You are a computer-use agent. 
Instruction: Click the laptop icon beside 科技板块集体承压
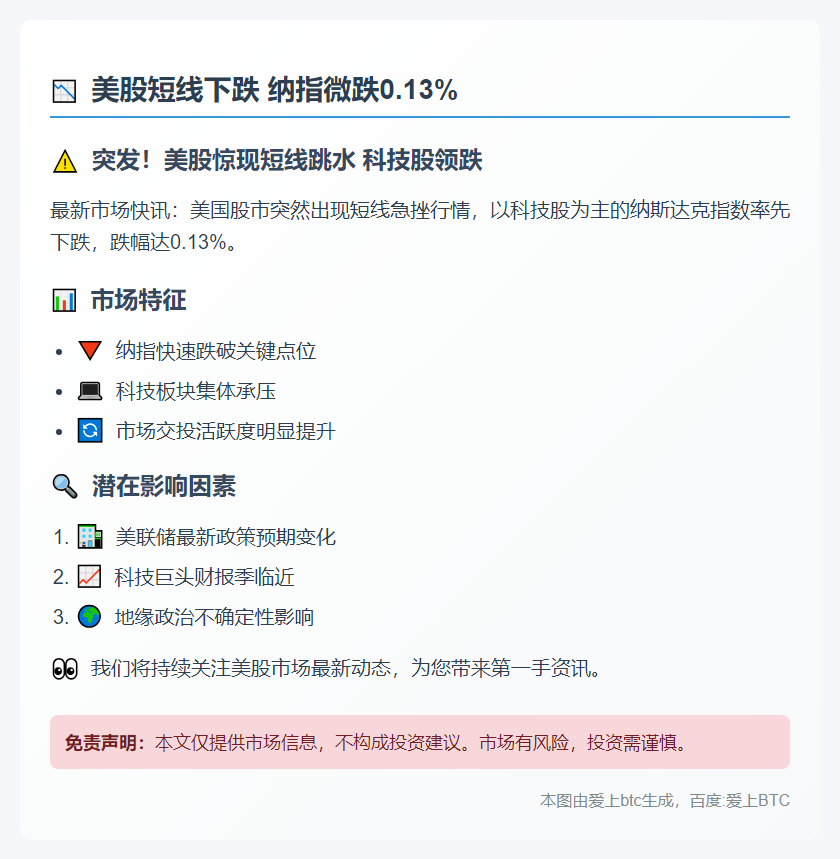pos(89,391)
